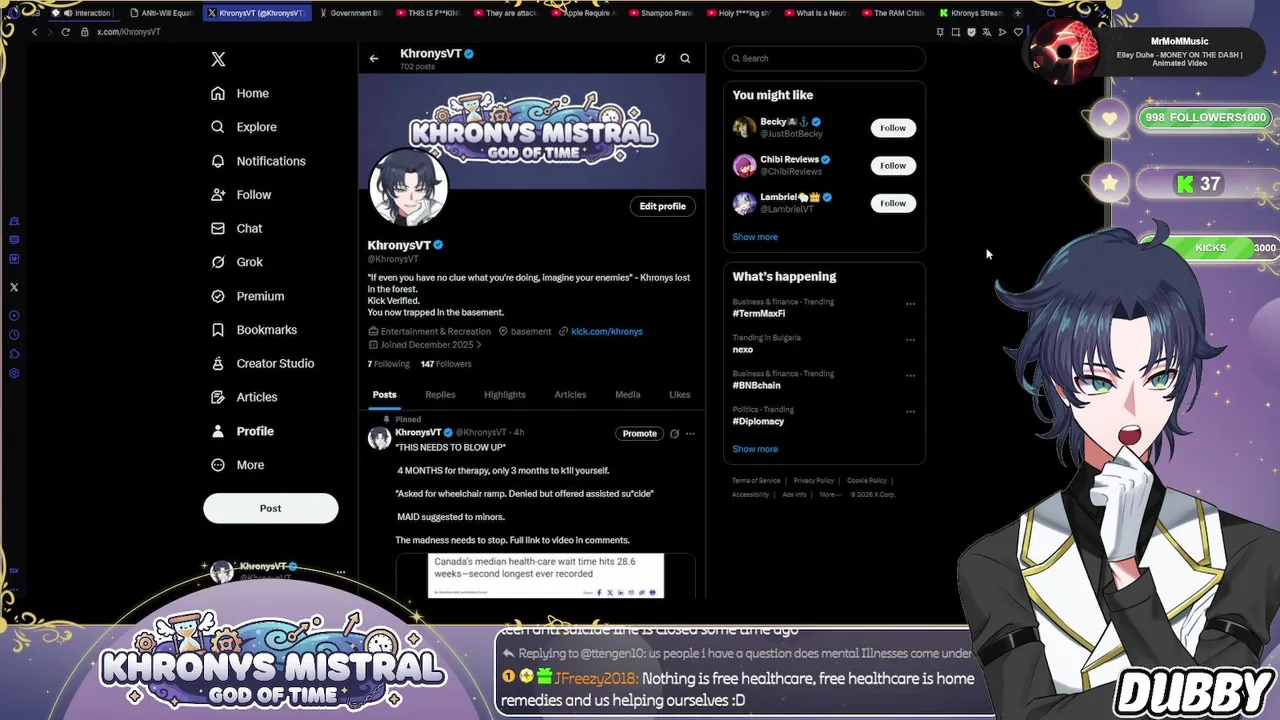
Task: Go to Home in X sidebar
Action: 240,93
